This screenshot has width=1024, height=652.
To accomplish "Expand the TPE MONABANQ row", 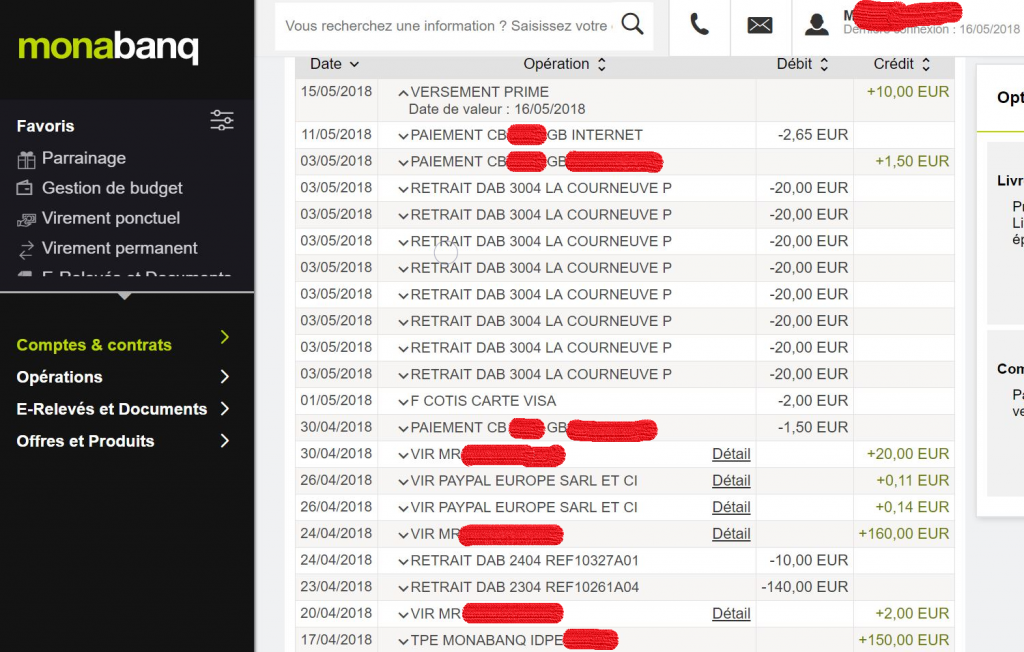I will (403, 642).
